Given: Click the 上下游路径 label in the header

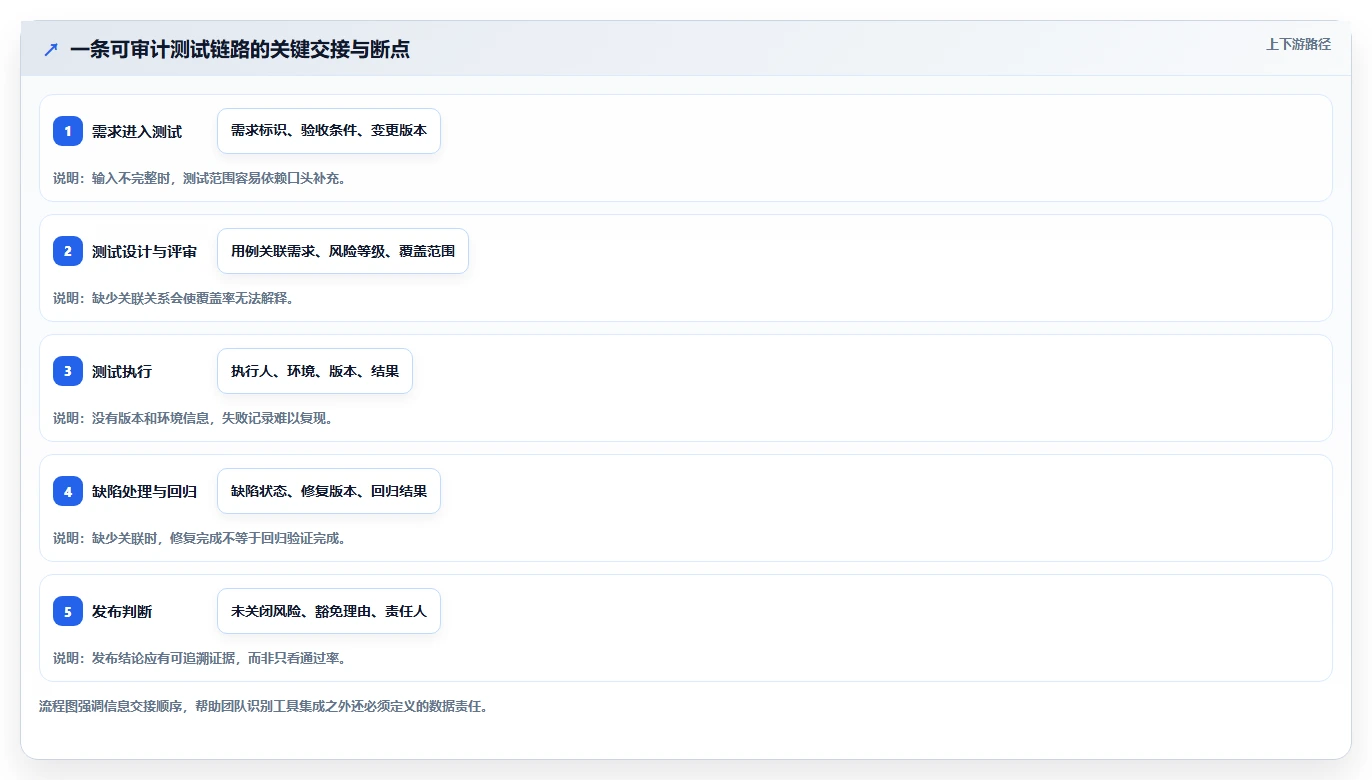Looking at the screenshot, I should (1298, 44).
